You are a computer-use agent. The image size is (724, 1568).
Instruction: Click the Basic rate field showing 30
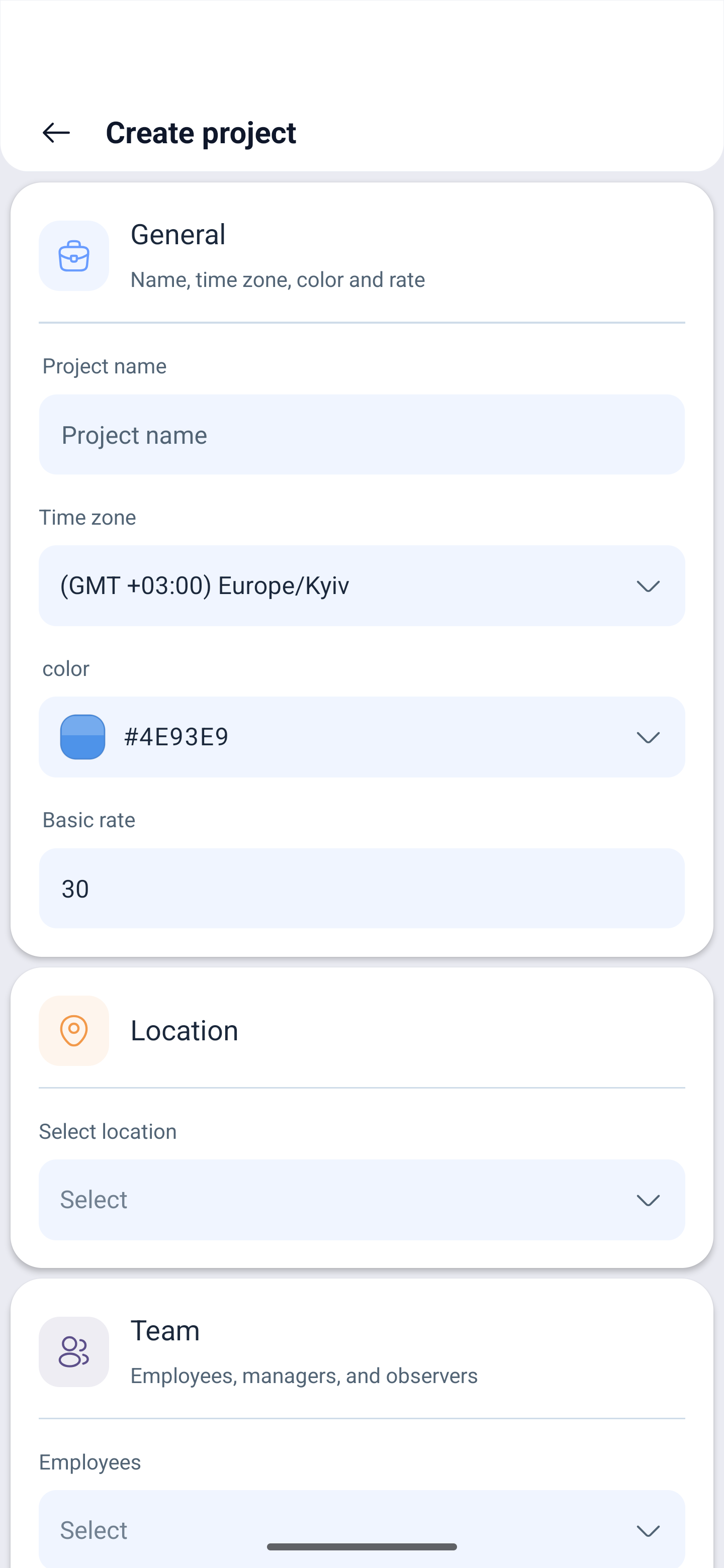(361, 888)
